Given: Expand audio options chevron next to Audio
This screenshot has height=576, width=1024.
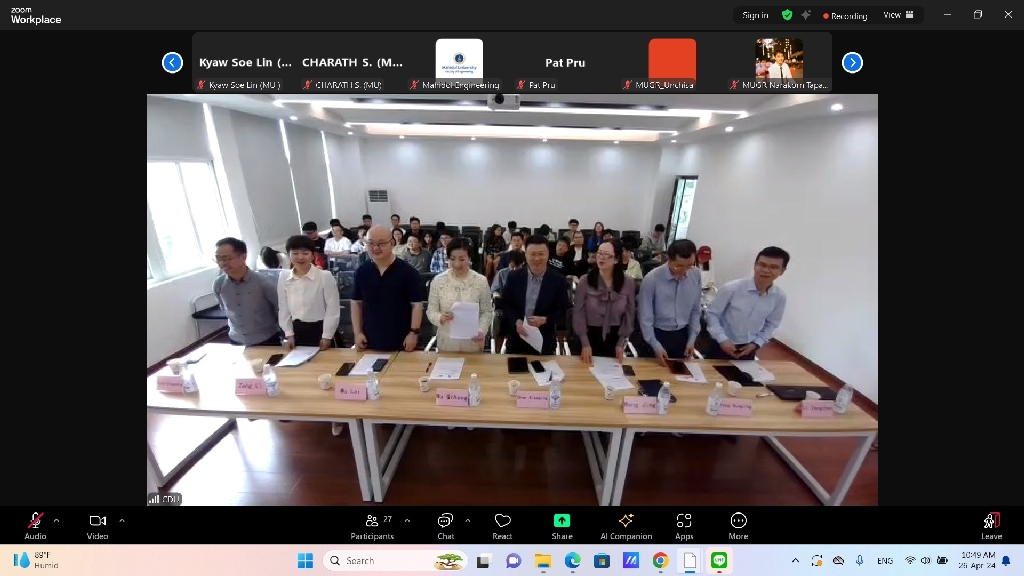Looking at the screenshot, I should coord(56,520).
